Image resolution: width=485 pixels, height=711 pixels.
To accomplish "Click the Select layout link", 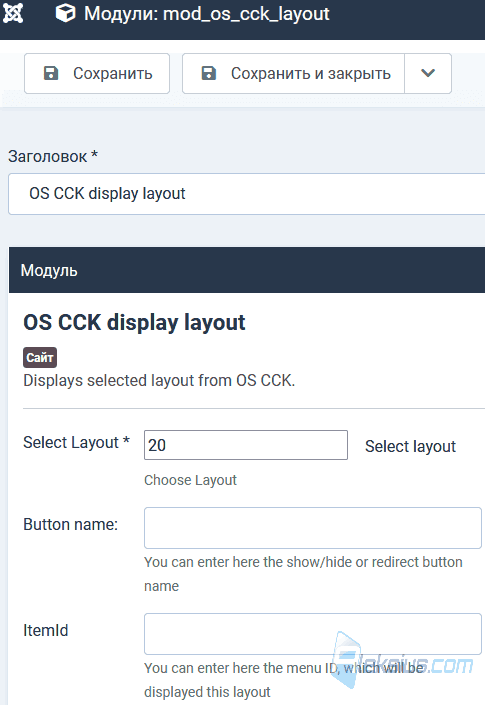I will tap(410, 447).
